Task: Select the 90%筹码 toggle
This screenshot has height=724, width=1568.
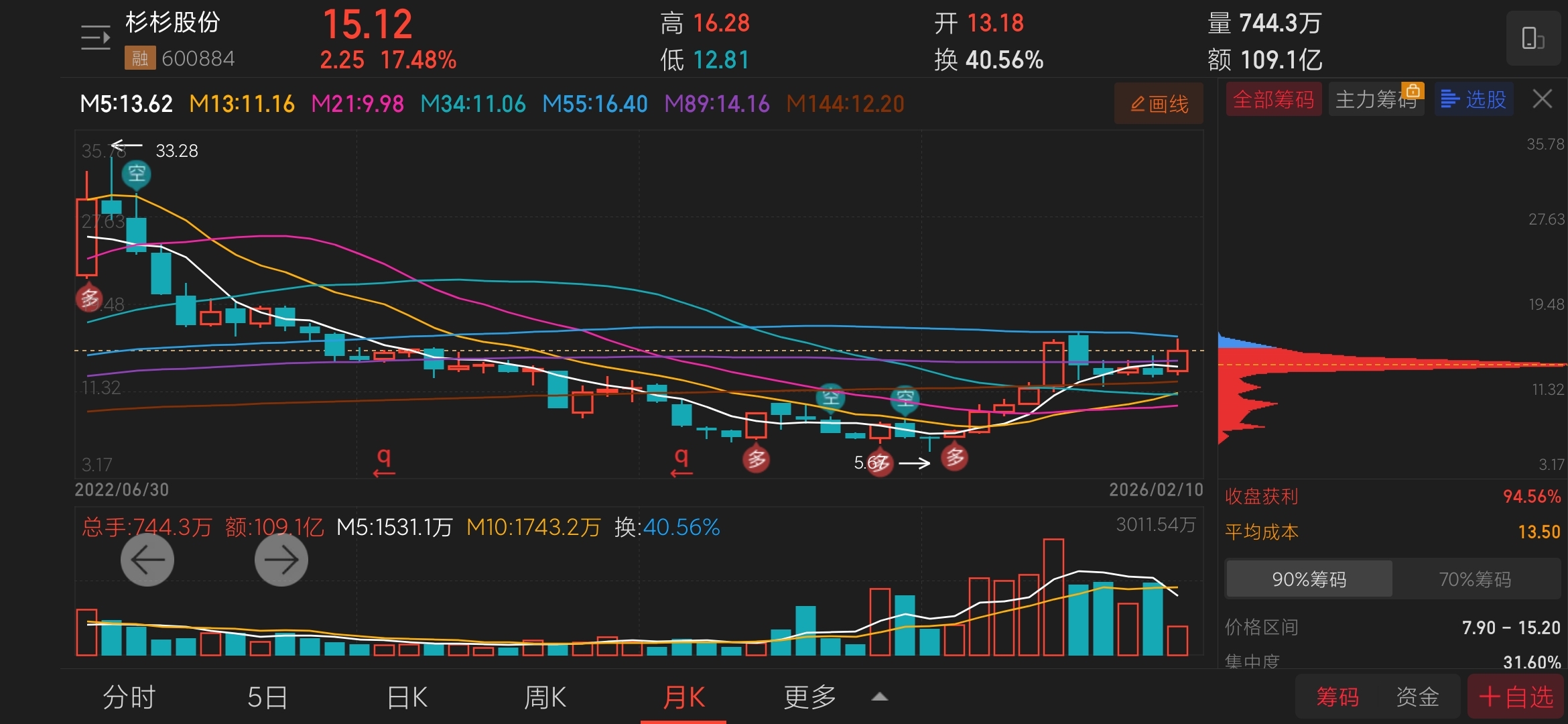Action: click(x=1309, y=579)
